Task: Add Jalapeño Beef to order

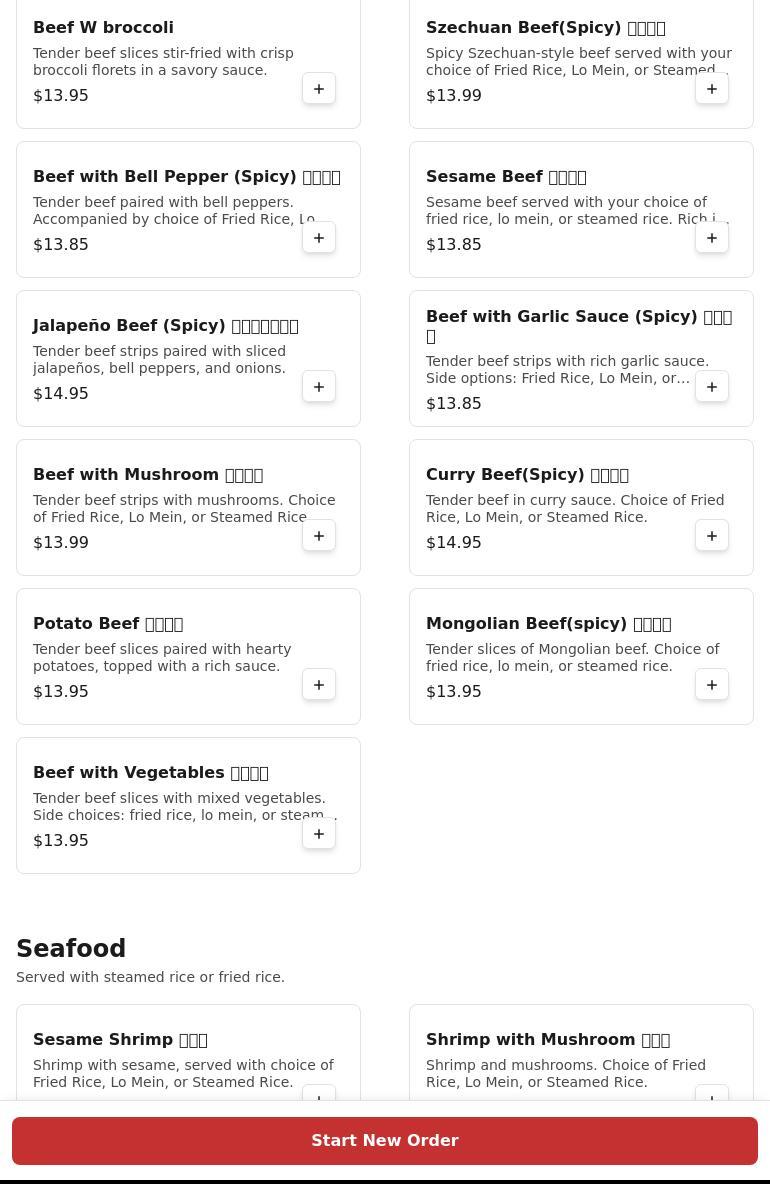Action: pos(319,387)
